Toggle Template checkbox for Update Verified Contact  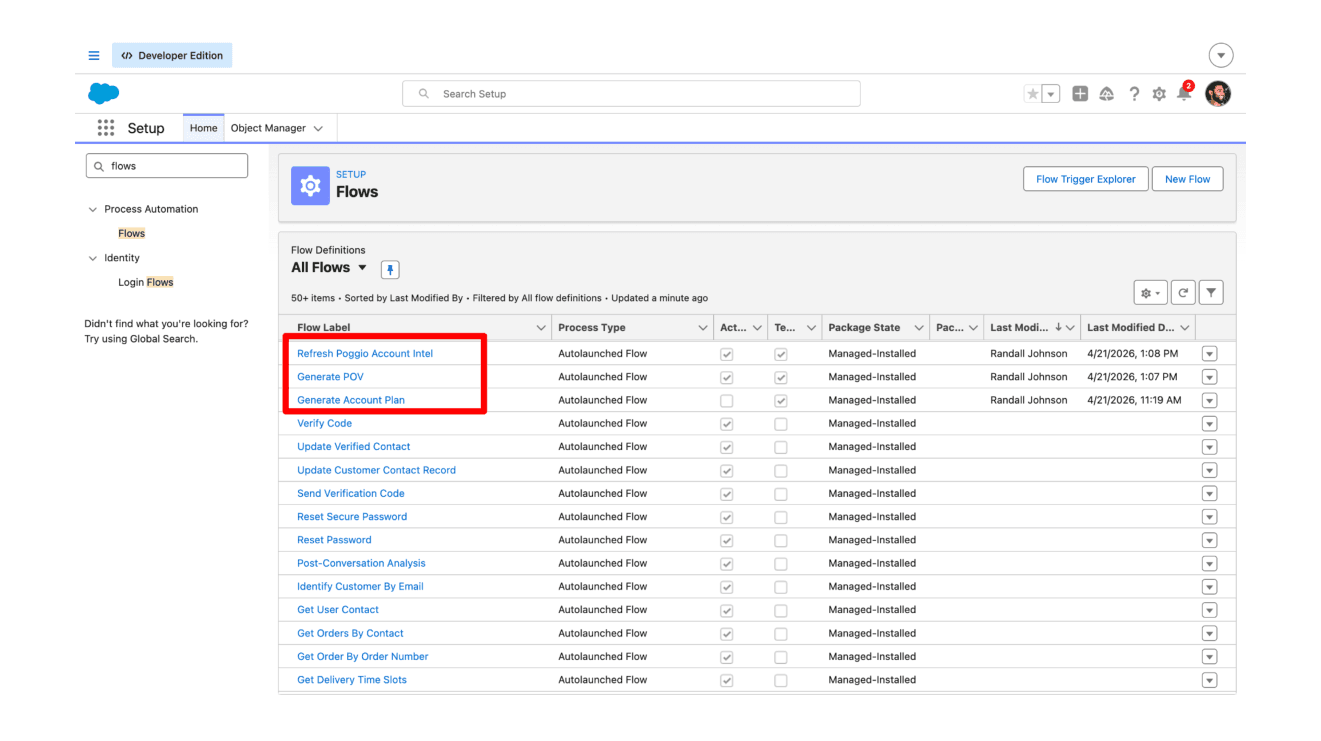[x=781, y=447]
